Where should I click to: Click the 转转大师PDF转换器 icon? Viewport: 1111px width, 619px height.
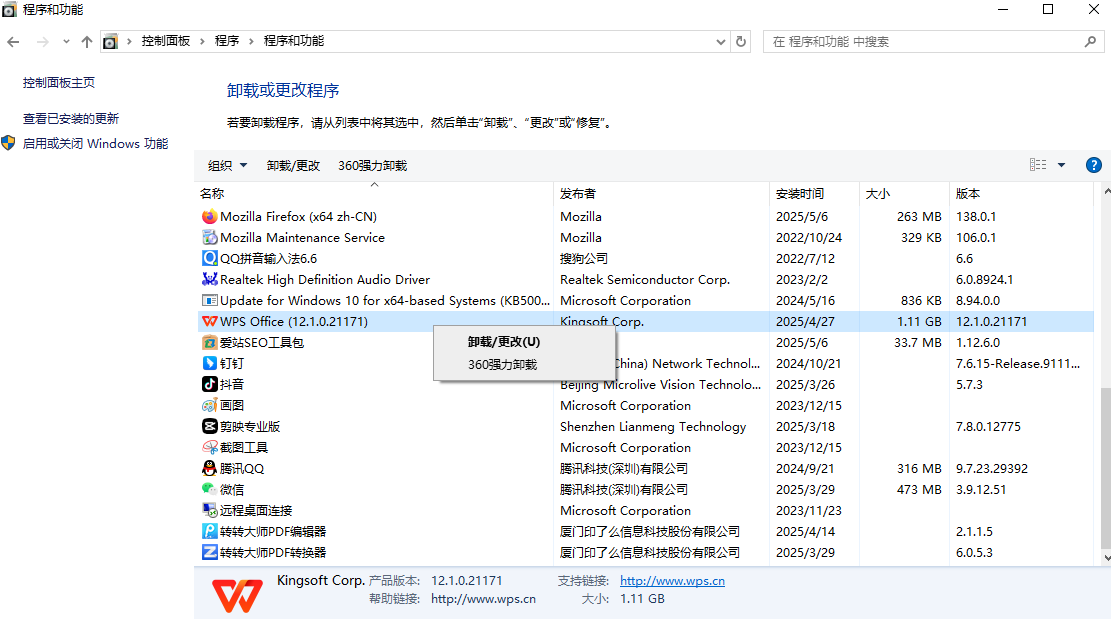210,552
